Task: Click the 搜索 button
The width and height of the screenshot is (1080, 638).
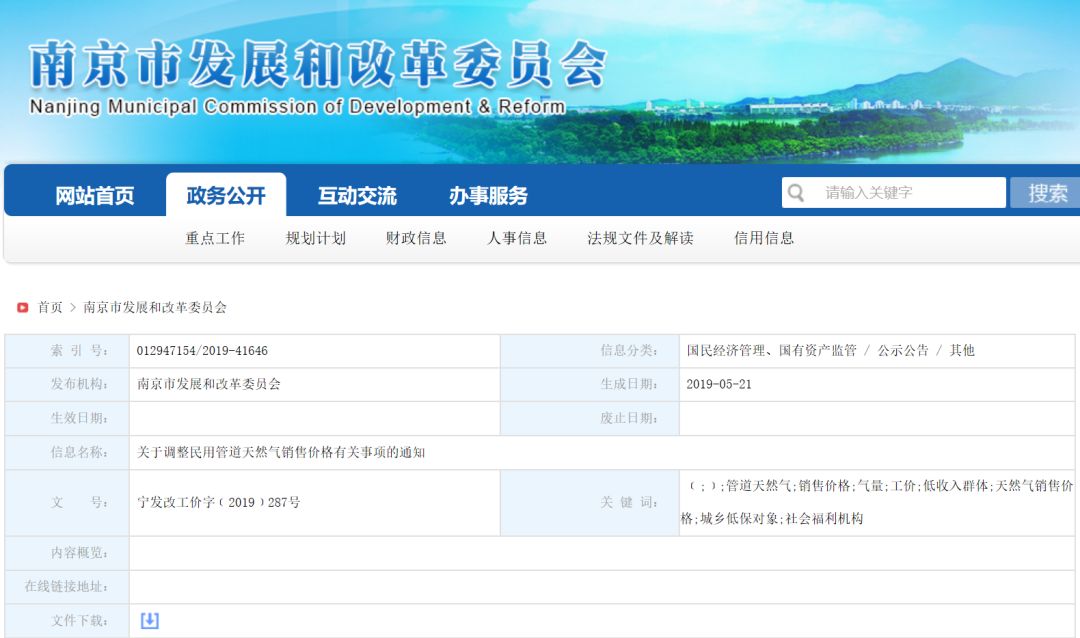Action: point(1046,192)
